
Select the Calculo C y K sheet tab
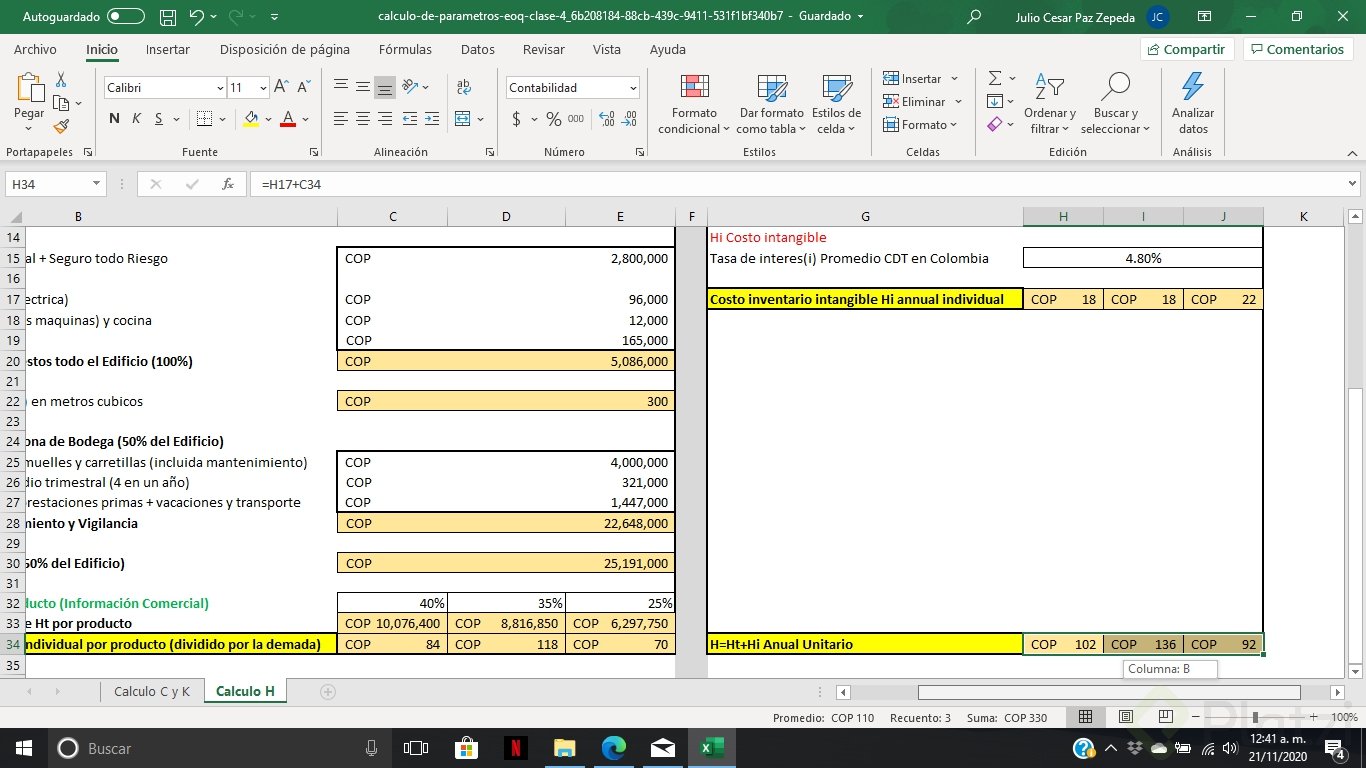tap(150, 691)
